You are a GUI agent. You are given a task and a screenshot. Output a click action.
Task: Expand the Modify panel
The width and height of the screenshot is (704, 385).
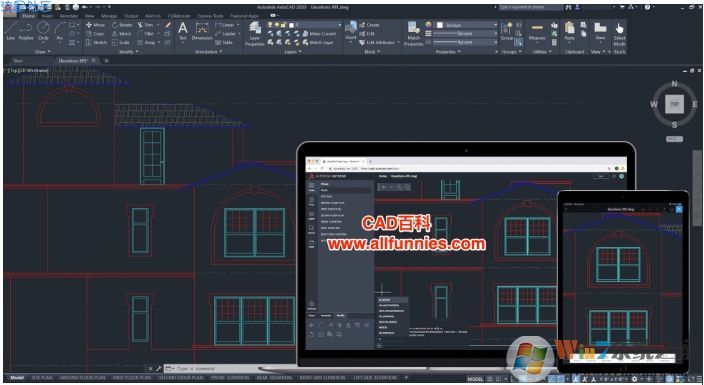pyautogui.click(x=129, y=52)
